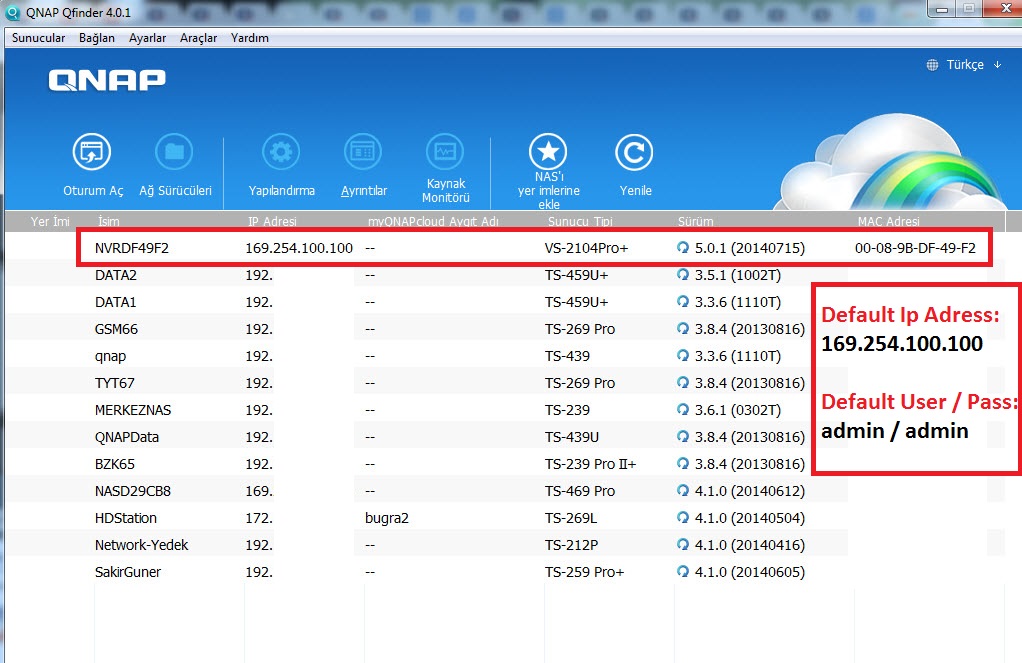Open the Yapılandırma configuration gear icon
This screenshot has width=1022, height=663.
[x=281, y=153]
